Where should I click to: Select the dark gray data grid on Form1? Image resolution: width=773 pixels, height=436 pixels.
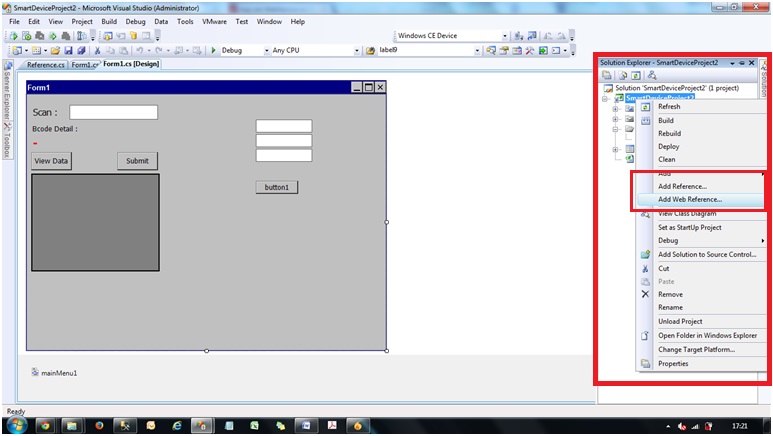click(x=96, y=222)
